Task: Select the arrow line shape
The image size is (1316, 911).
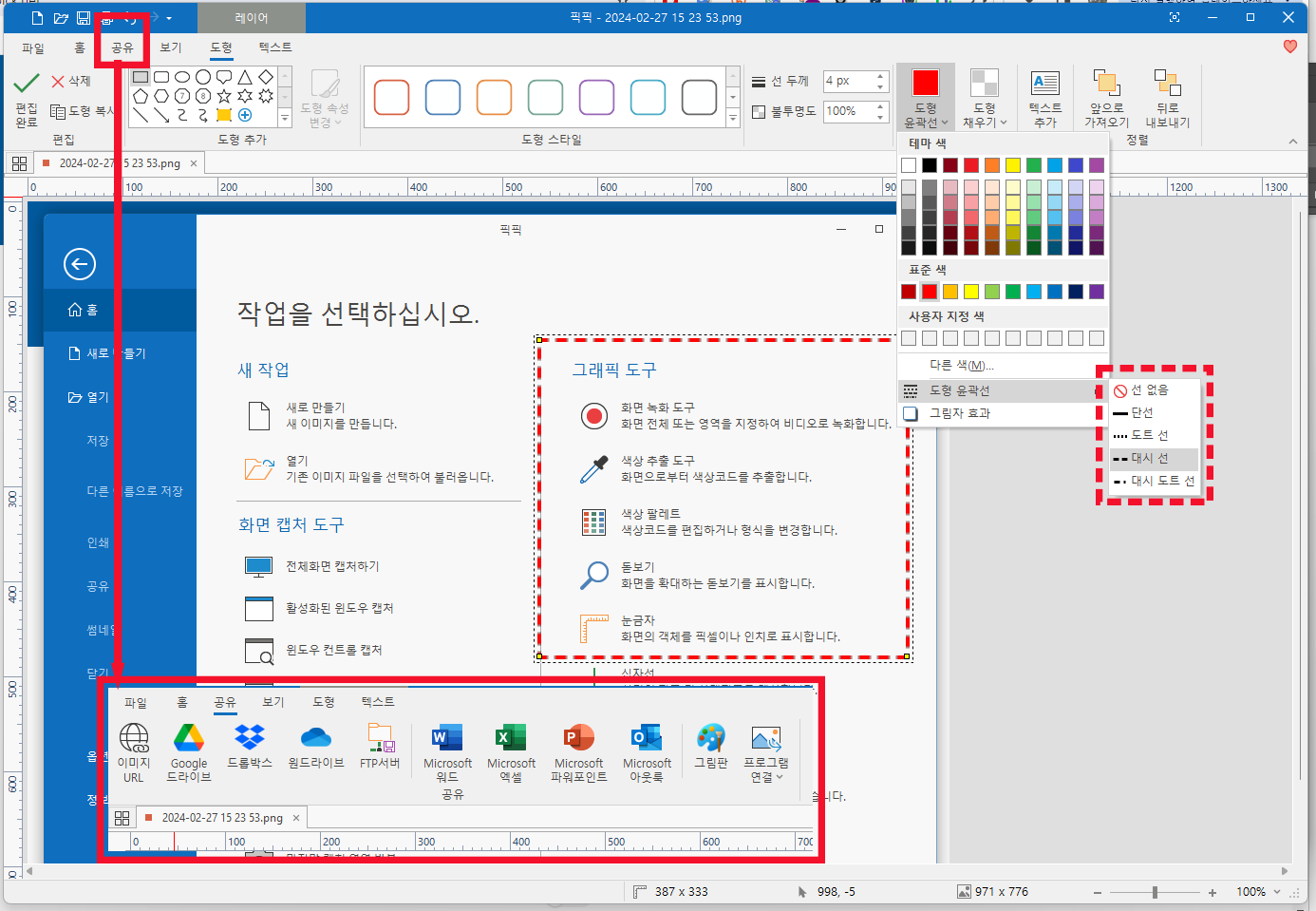Action: click(161, 115)
